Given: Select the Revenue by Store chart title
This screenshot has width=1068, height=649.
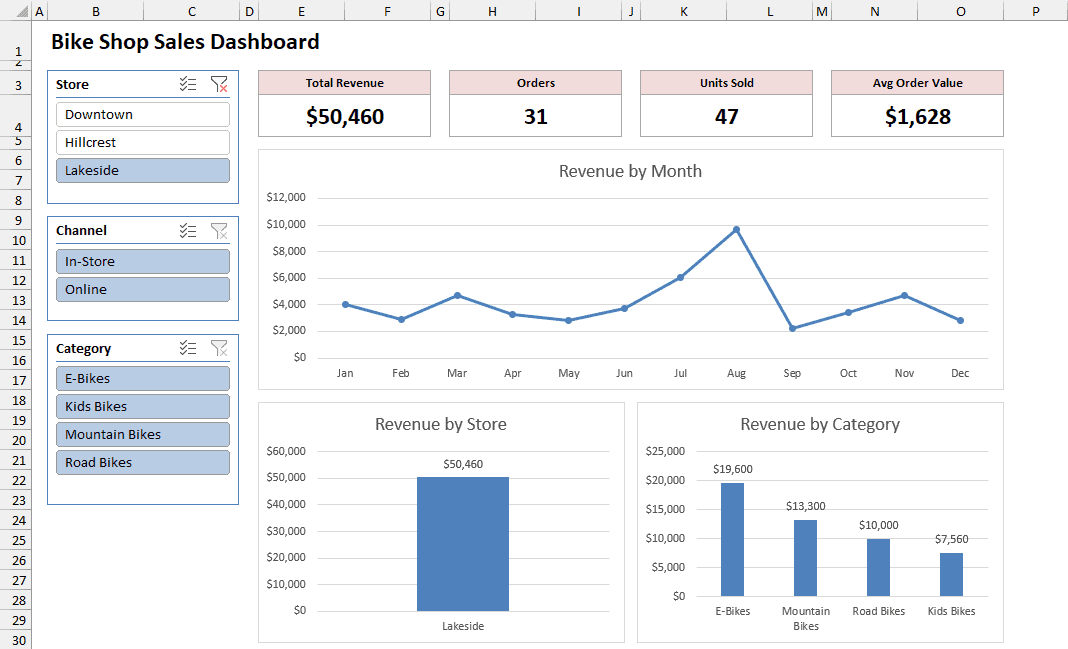Looking at the screenshot, I should pos(441,424).
